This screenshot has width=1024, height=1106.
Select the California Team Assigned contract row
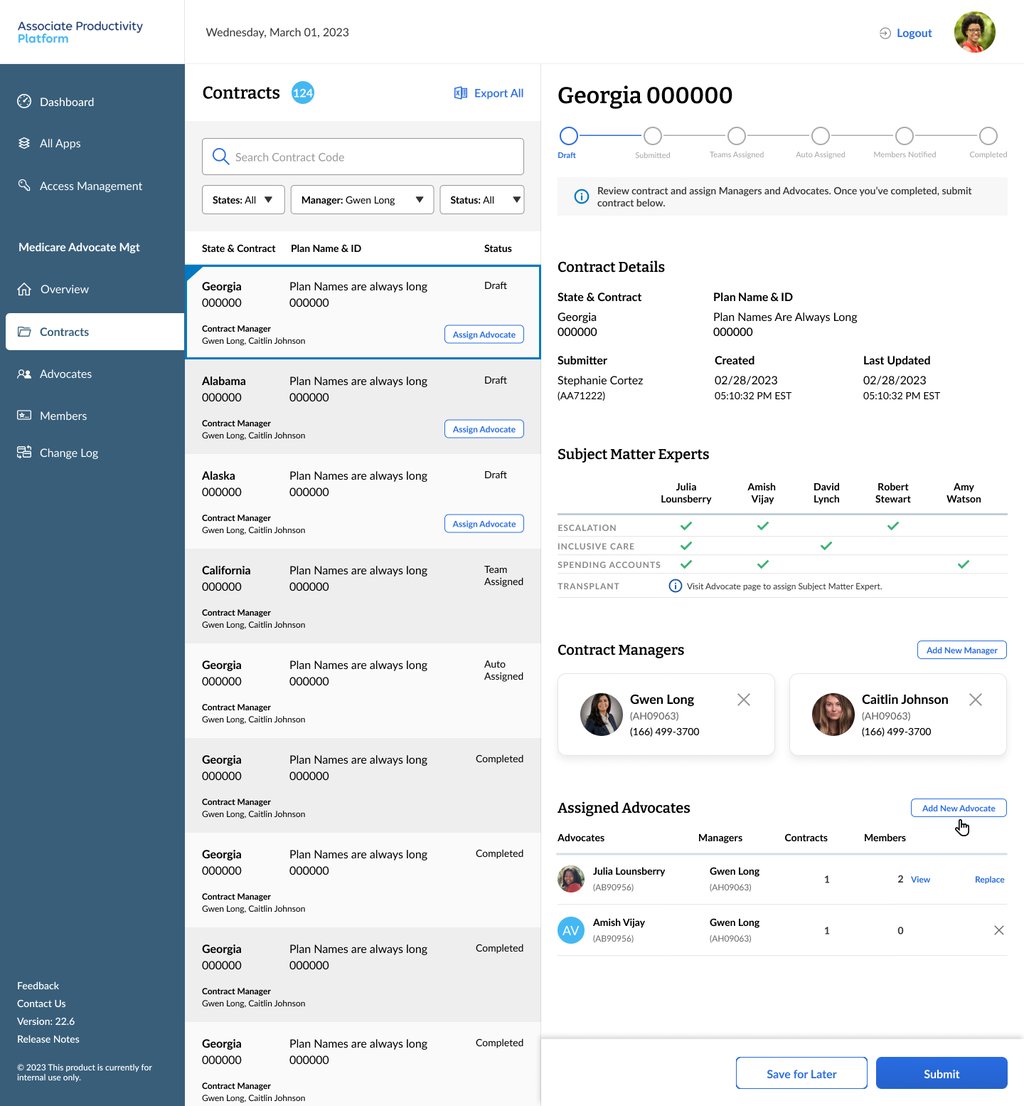pos(362,596)
